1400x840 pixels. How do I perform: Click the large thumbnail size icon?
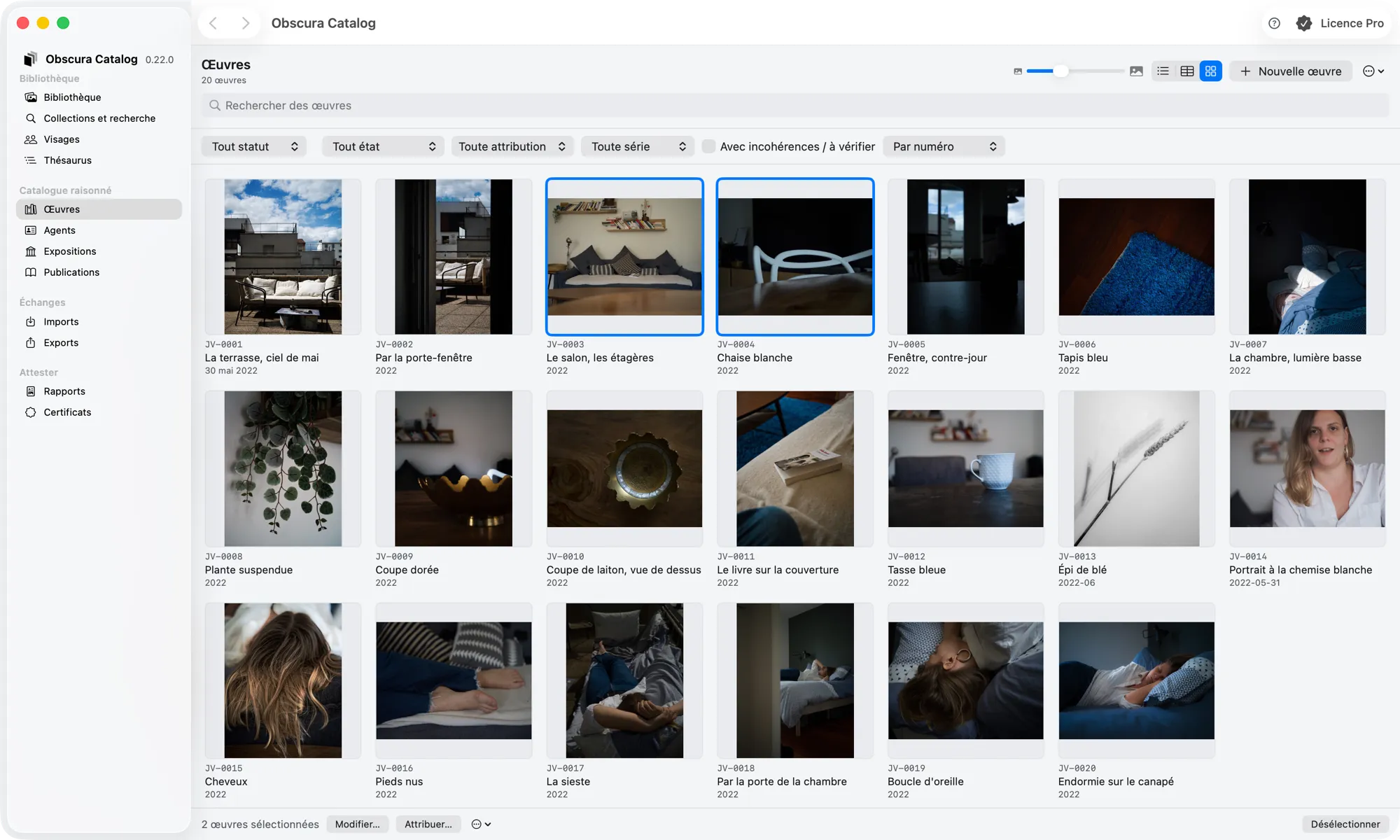[1136, 71]
